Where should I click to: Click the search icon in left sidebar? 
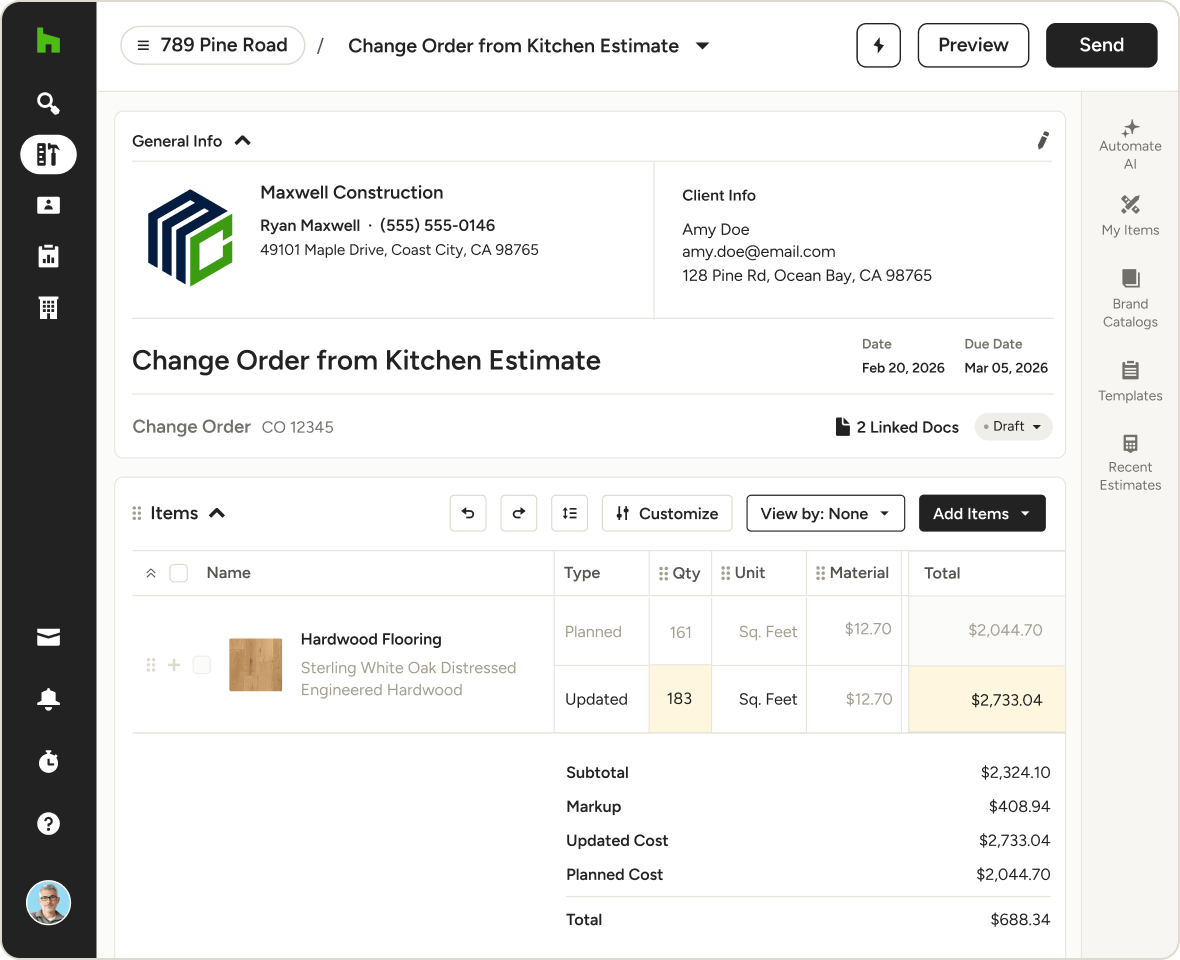[x=48, y=103]
